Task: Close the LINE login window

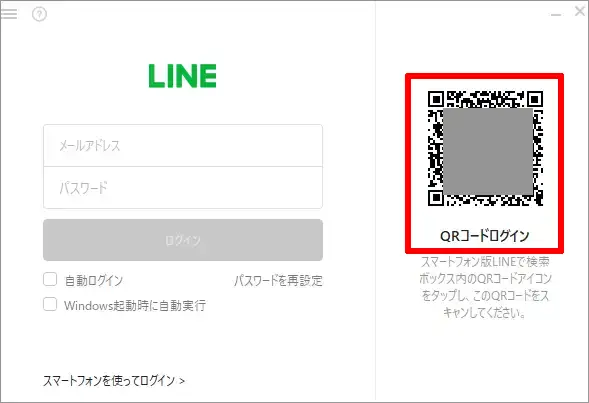Action: 580,11
